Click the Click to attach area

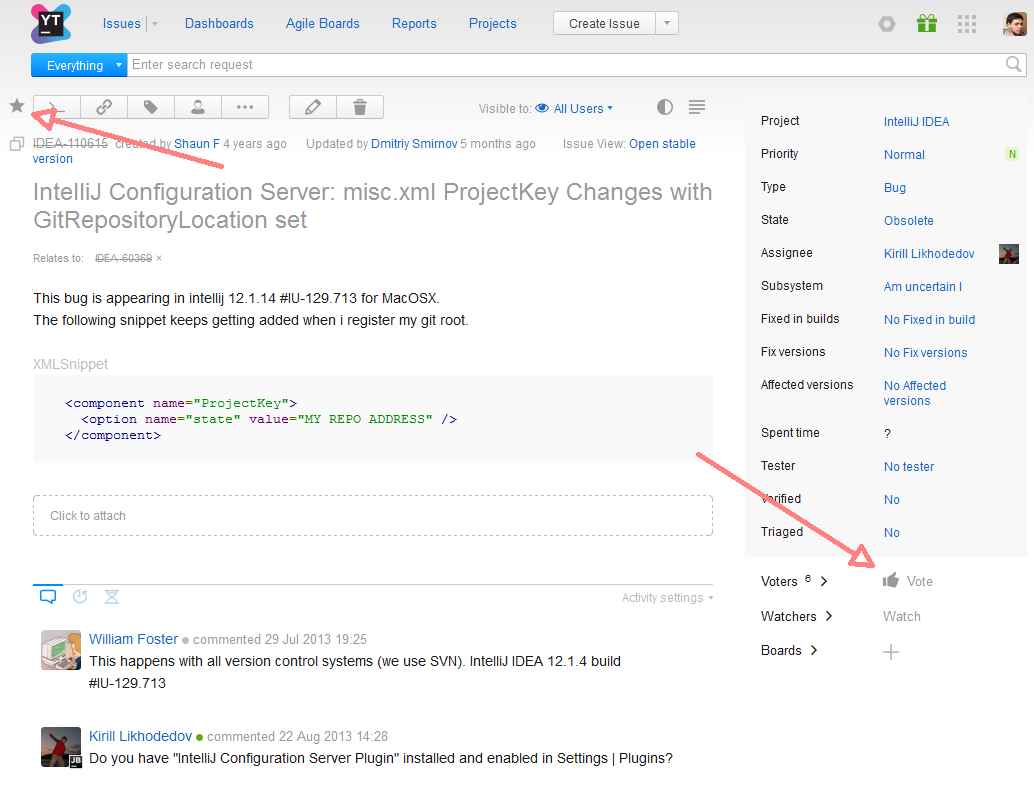click(x=373, y=516)
